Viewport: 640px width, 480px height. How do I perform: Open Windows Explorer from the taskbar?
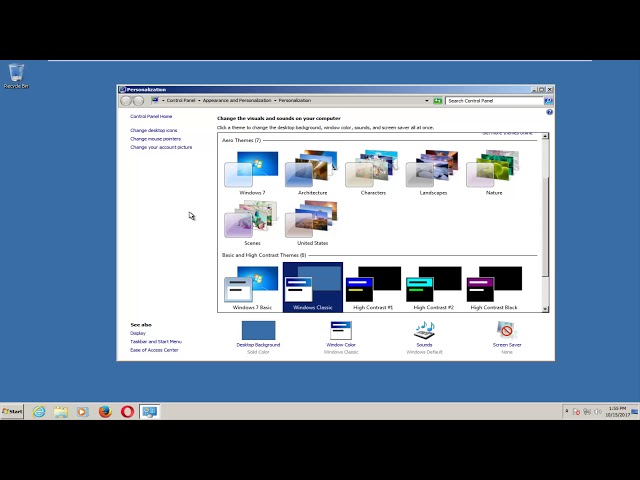click(x=61, y=411)
